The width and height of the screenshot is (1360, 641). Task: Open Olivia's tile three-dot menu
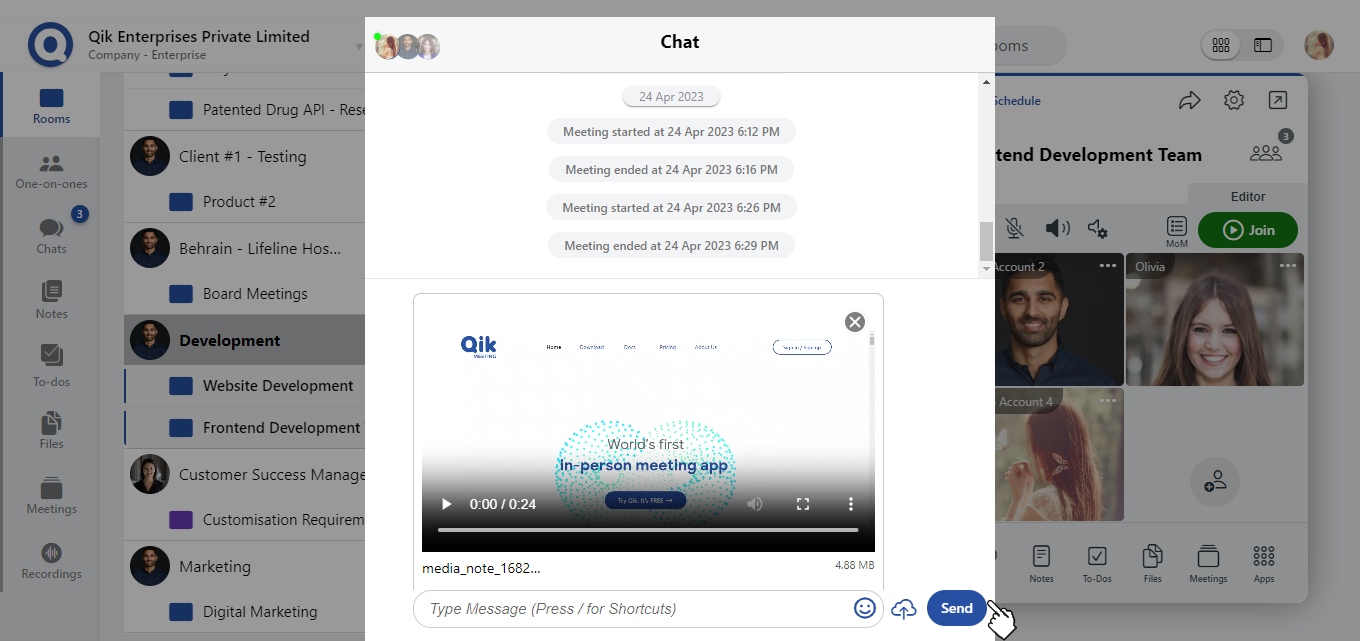(1288, 266)
